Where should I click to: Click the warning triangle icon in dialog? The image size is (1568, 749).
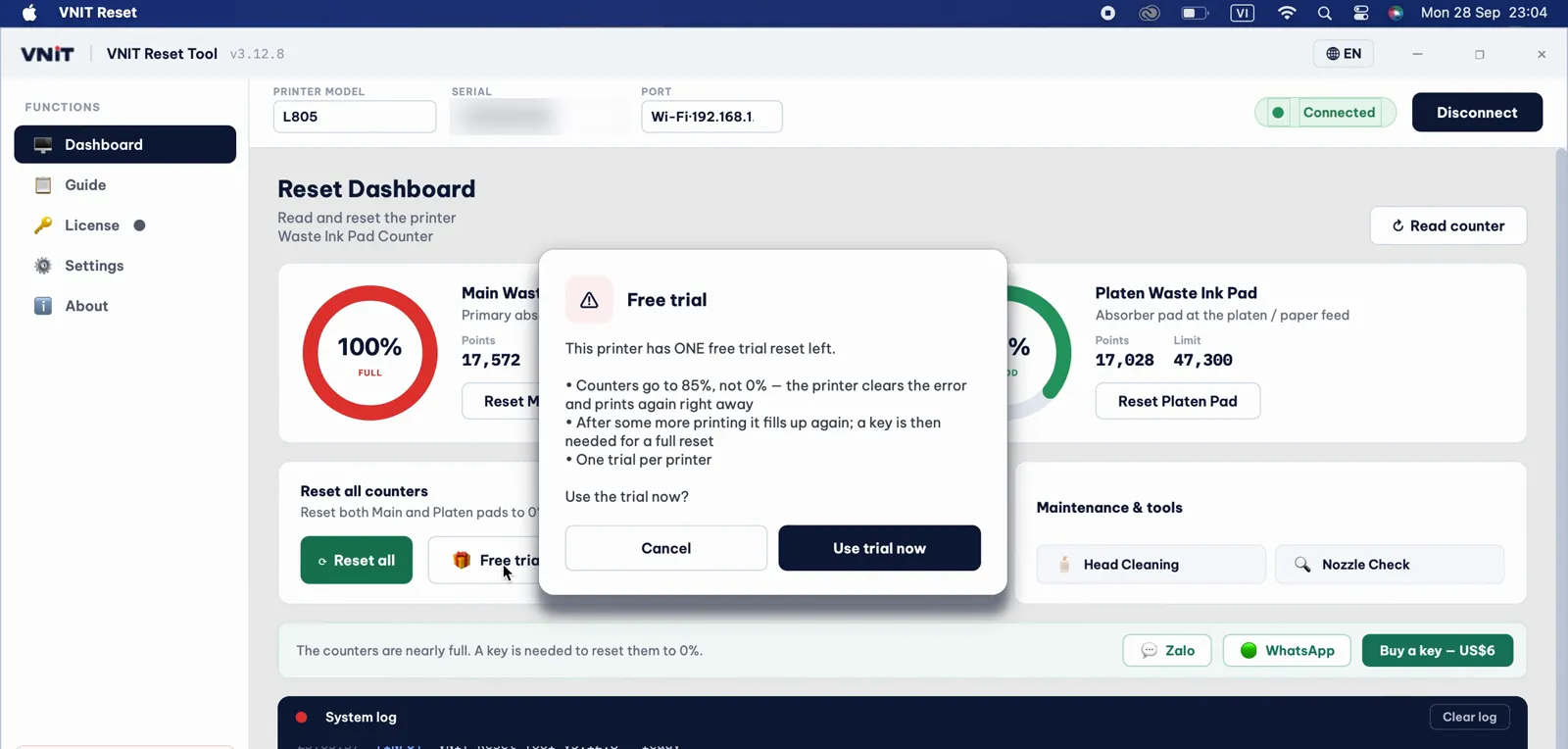coord(589,300)
